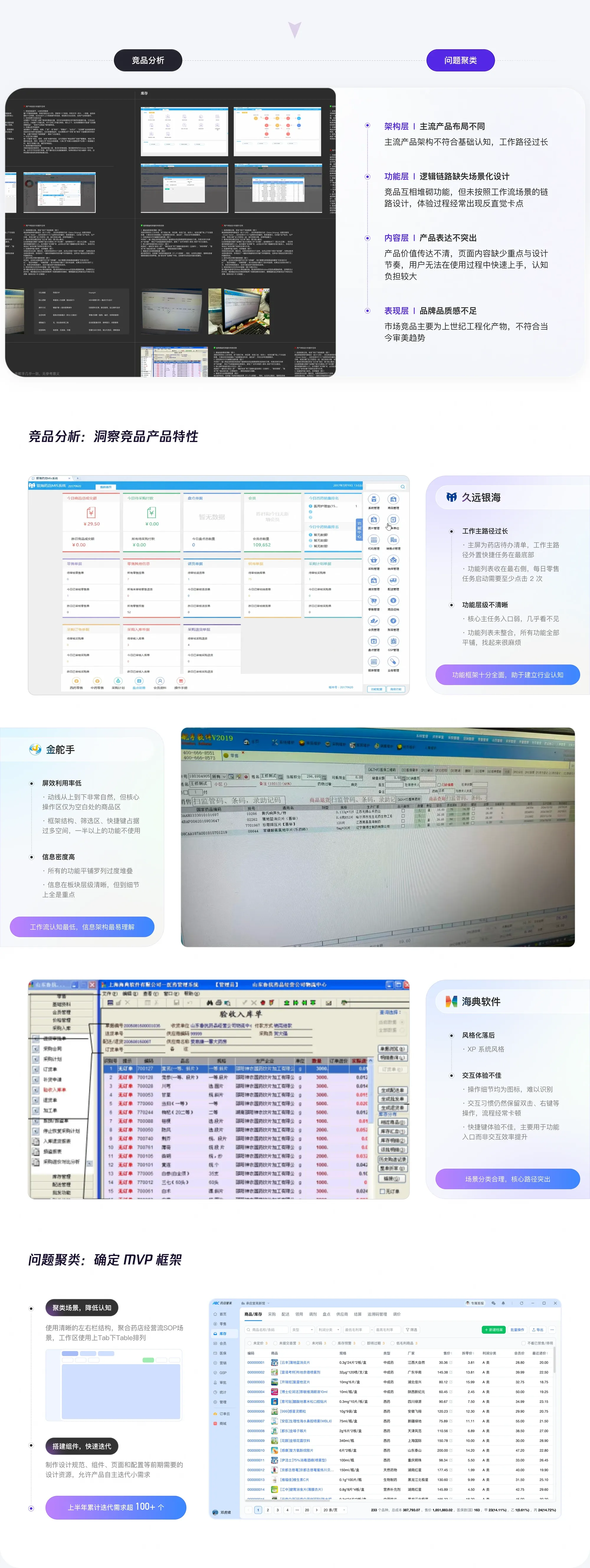Click 盘点管理 icon in 银海药店MIS
Screen dimensions: 590x1568
click(x=374, y=641)
